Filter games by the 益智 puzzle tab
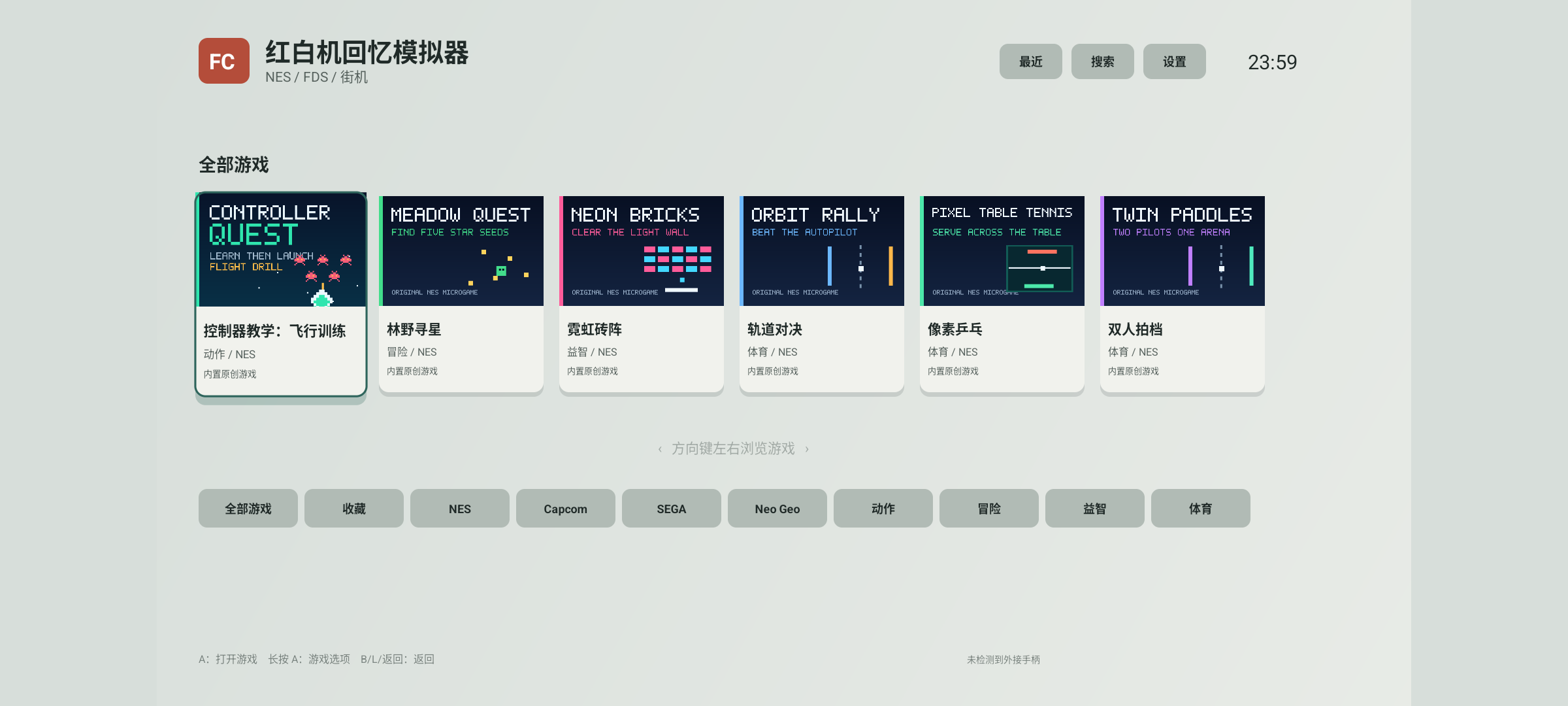The height and width of the screenshot is (706, 1568). point(1095,509)
